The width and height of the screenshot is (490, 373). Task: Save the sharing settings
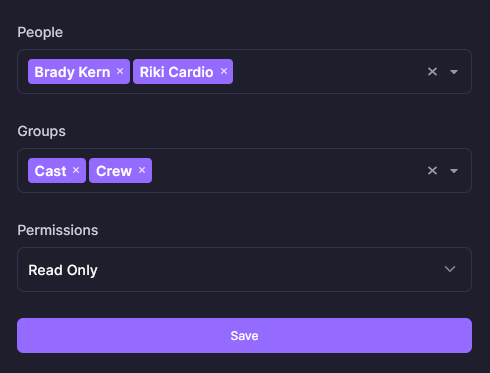[x=244, y=335]
